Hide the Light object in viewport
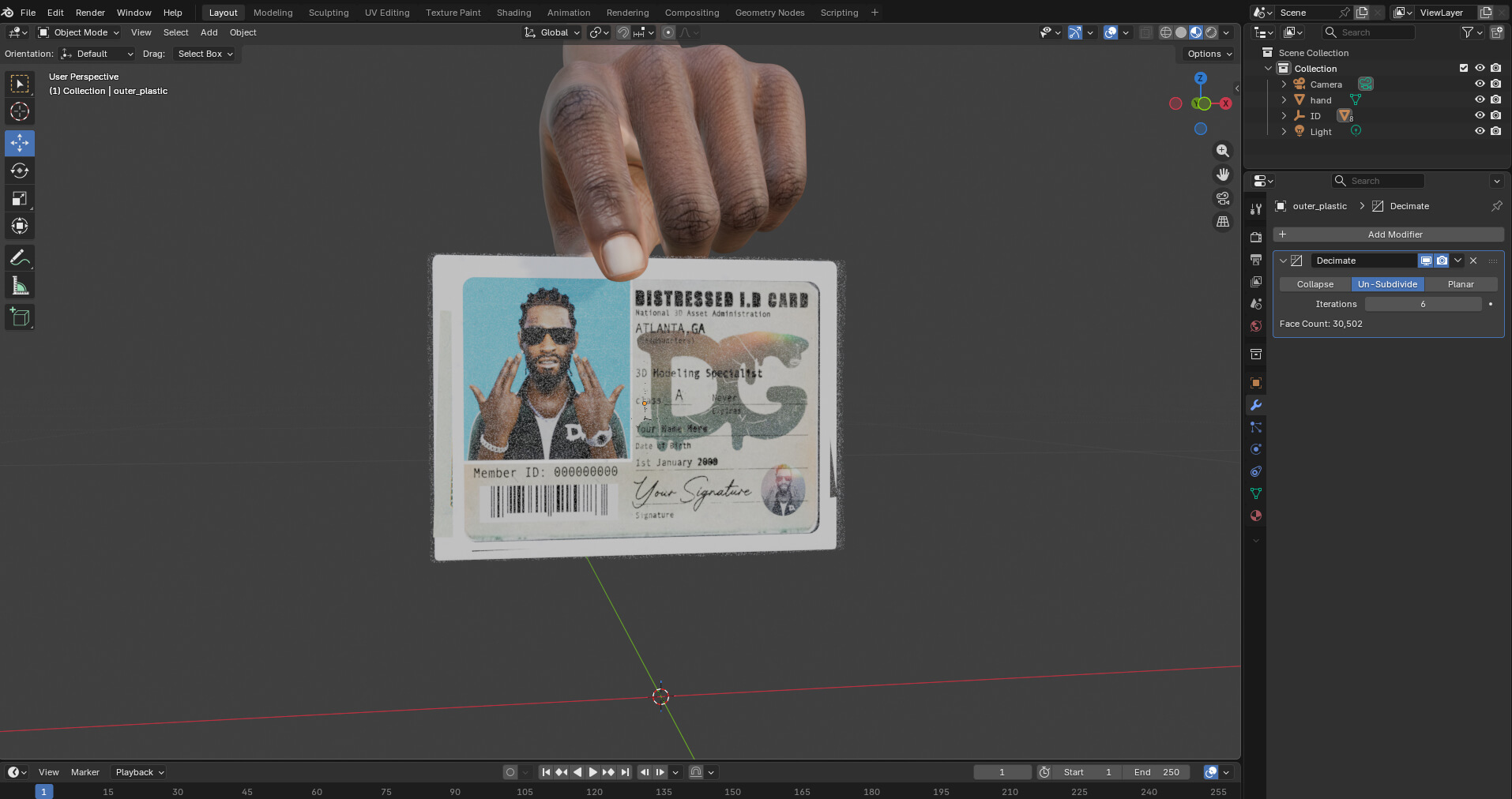The width and height of the screenshot is (1512, 799). pyautogui.click(x=1480, y=131)
